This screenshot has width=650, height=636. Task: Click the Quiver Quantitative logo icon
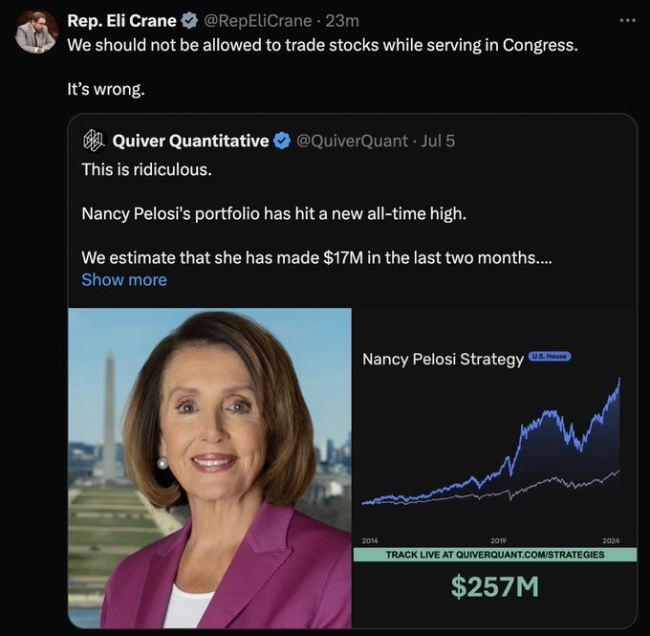coord(93,141)
